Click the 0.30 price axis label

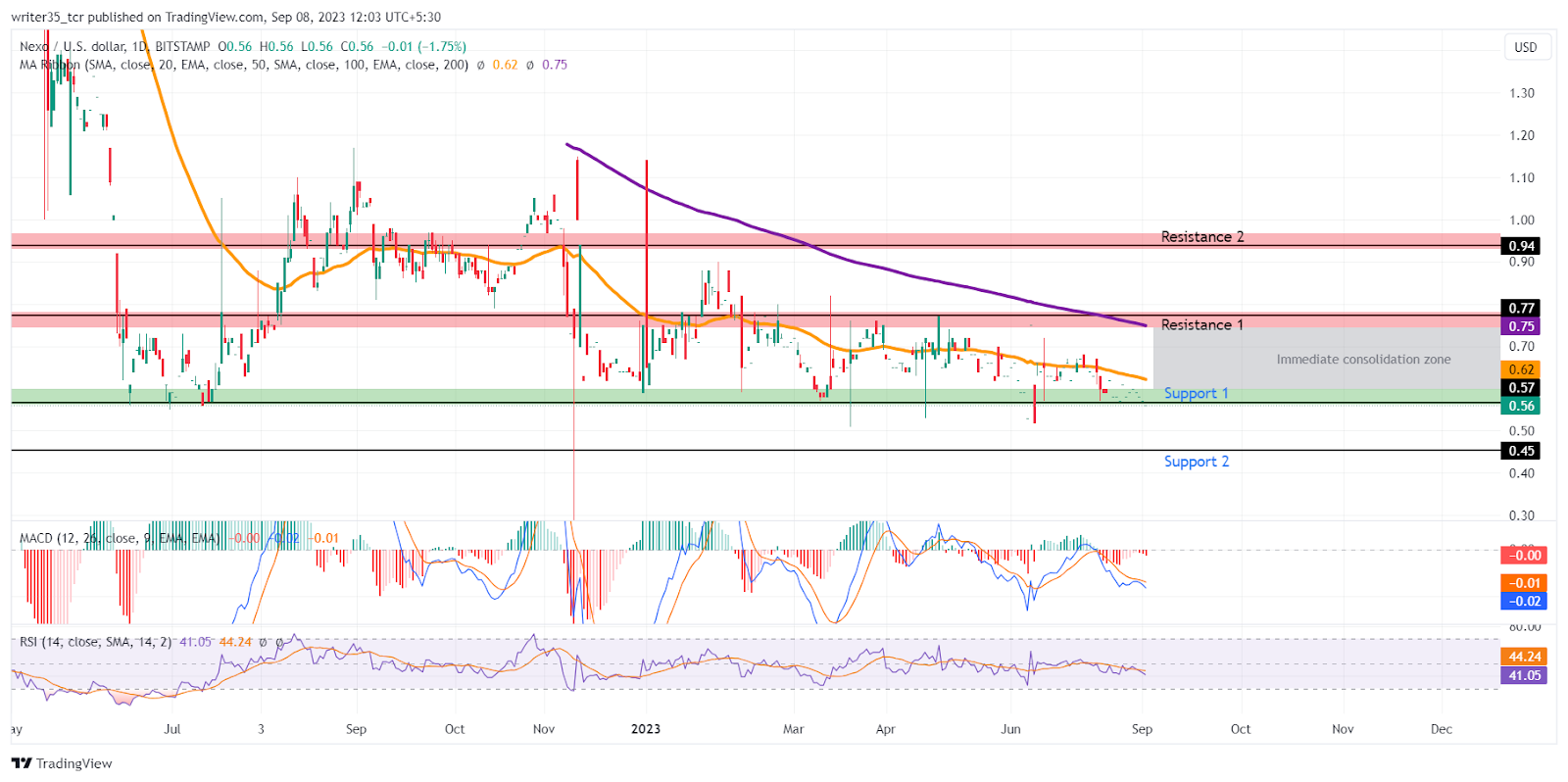point(1522,515)
